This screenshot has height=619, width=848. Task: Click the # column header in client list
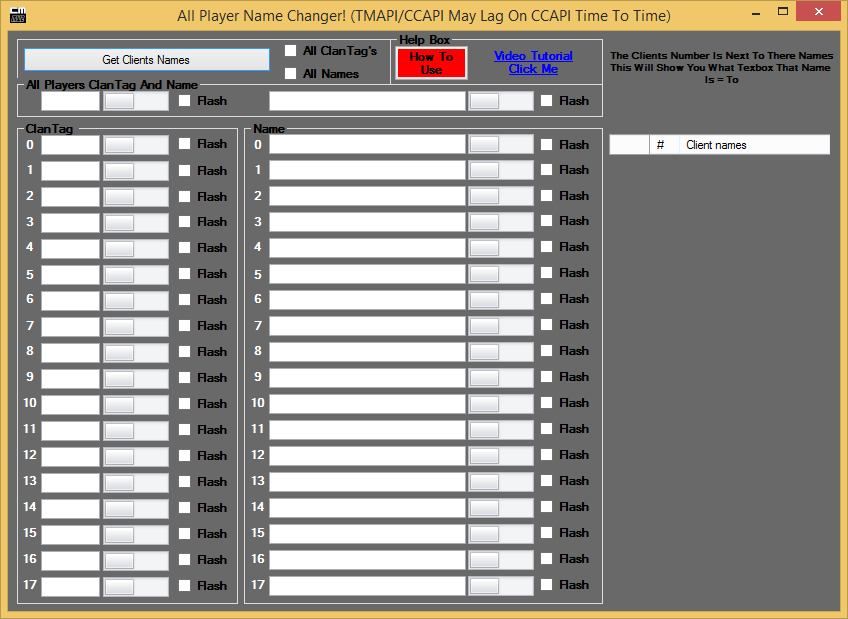[661, 145]
